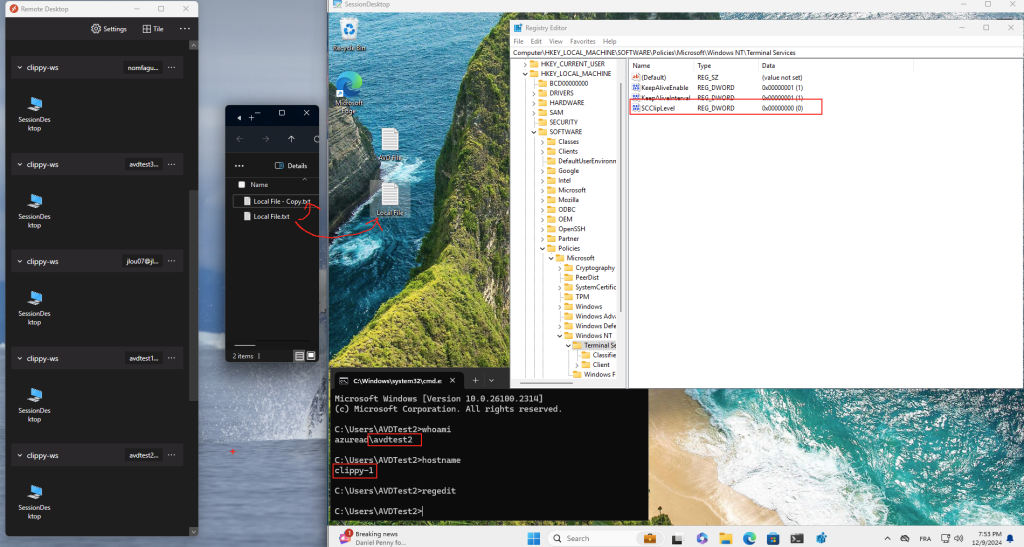Select the SECURITY registry key
The image size is (1024, 547).
(564, 122)
